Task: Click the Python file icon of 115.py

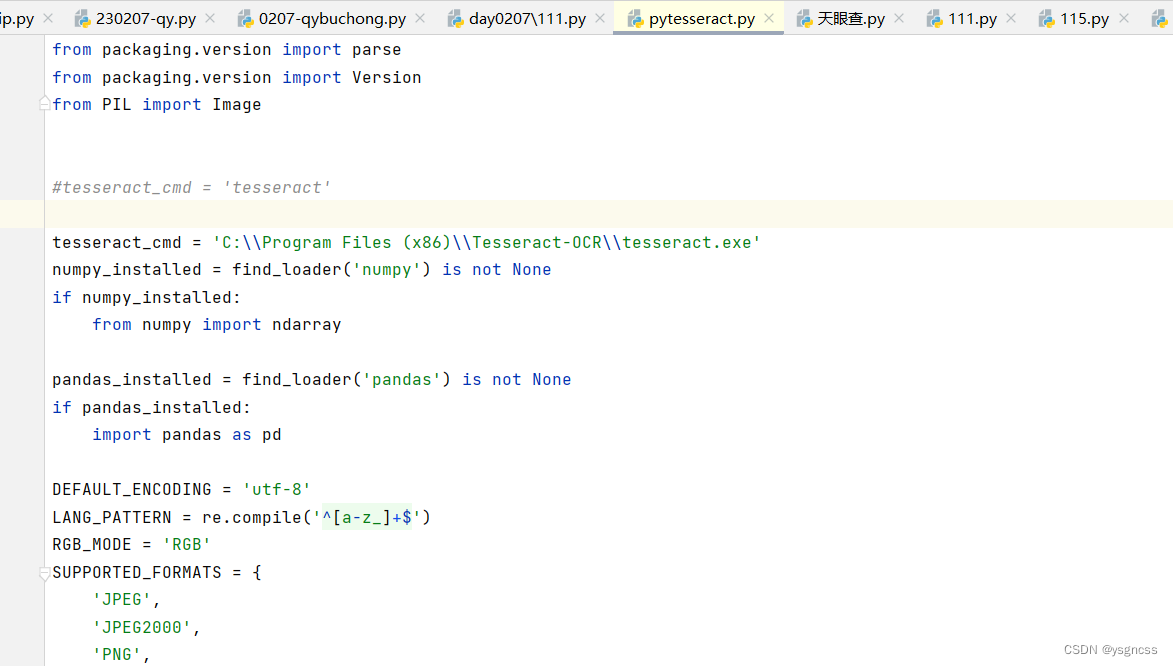Action: coord(1047,19)
